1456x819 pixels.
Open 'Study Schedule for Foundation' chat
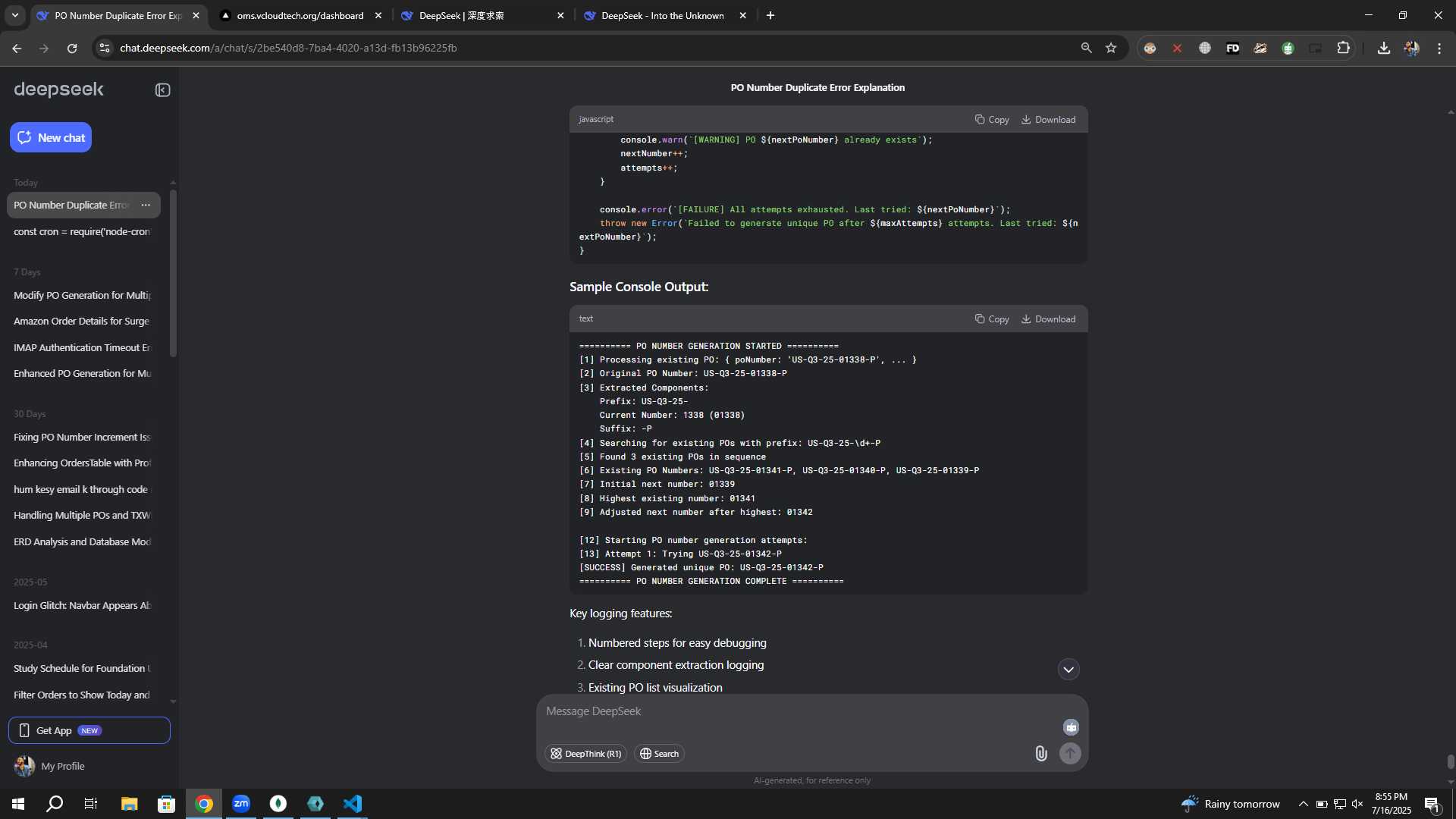point(82,668)
